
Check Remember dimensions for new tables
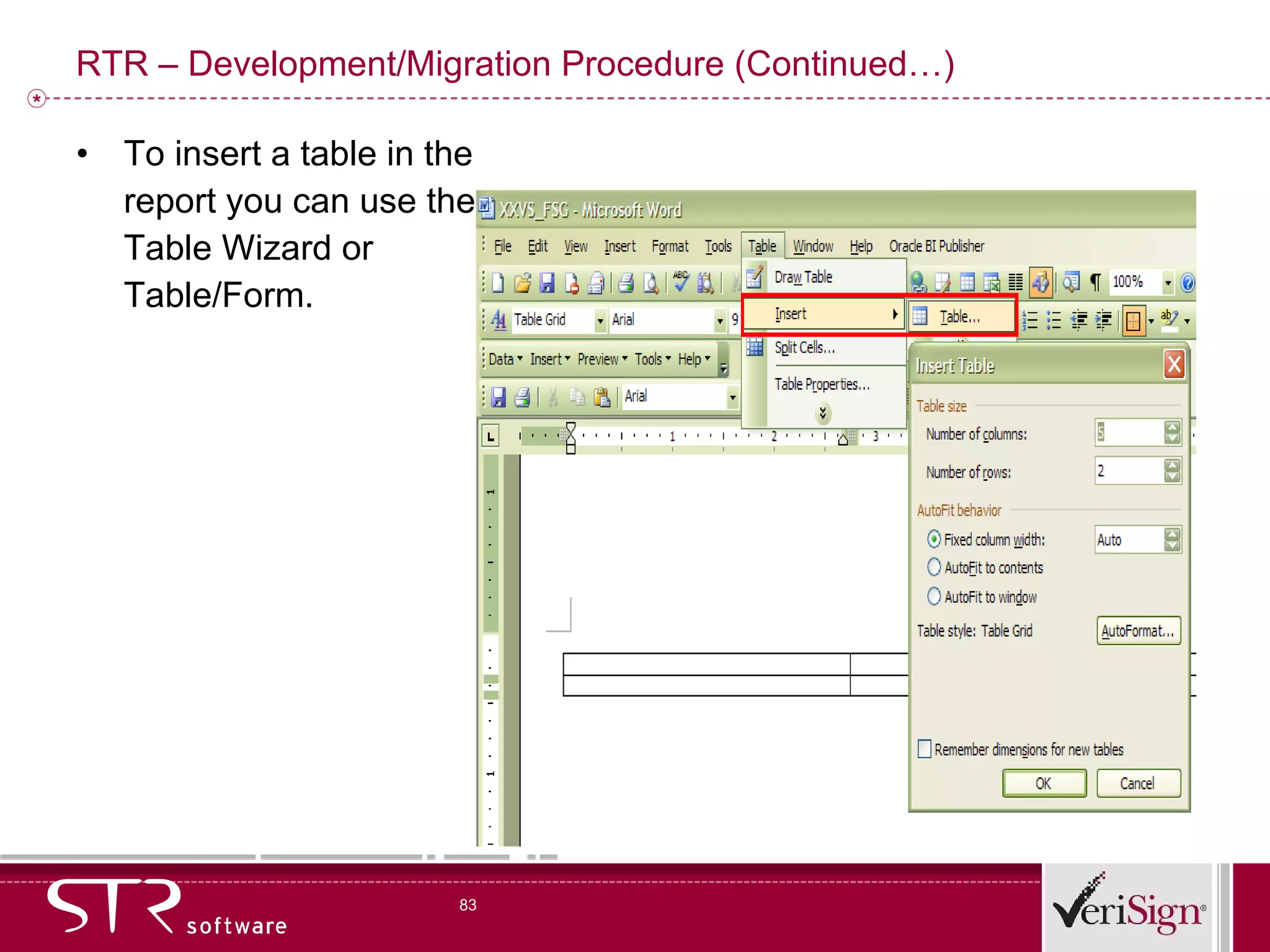(925, 749)
